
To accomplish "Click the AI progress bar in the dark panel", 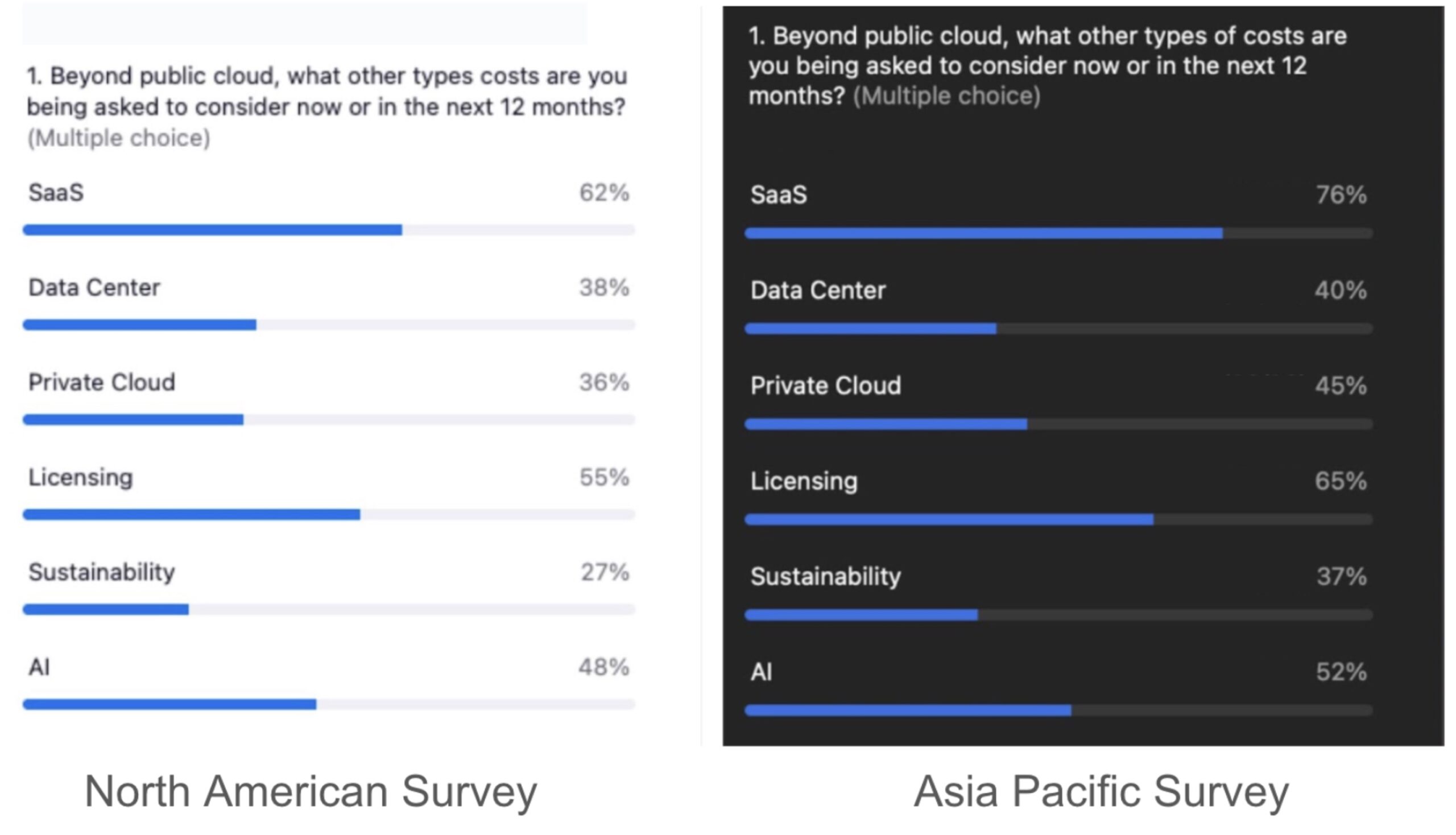I will click(1058, 710).
